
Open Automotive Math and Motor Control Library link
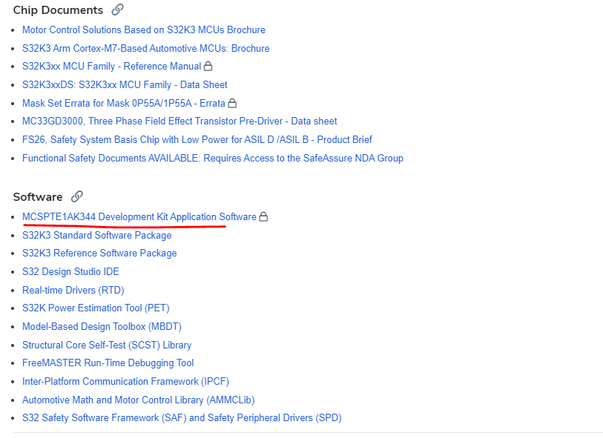pos(138,400)
